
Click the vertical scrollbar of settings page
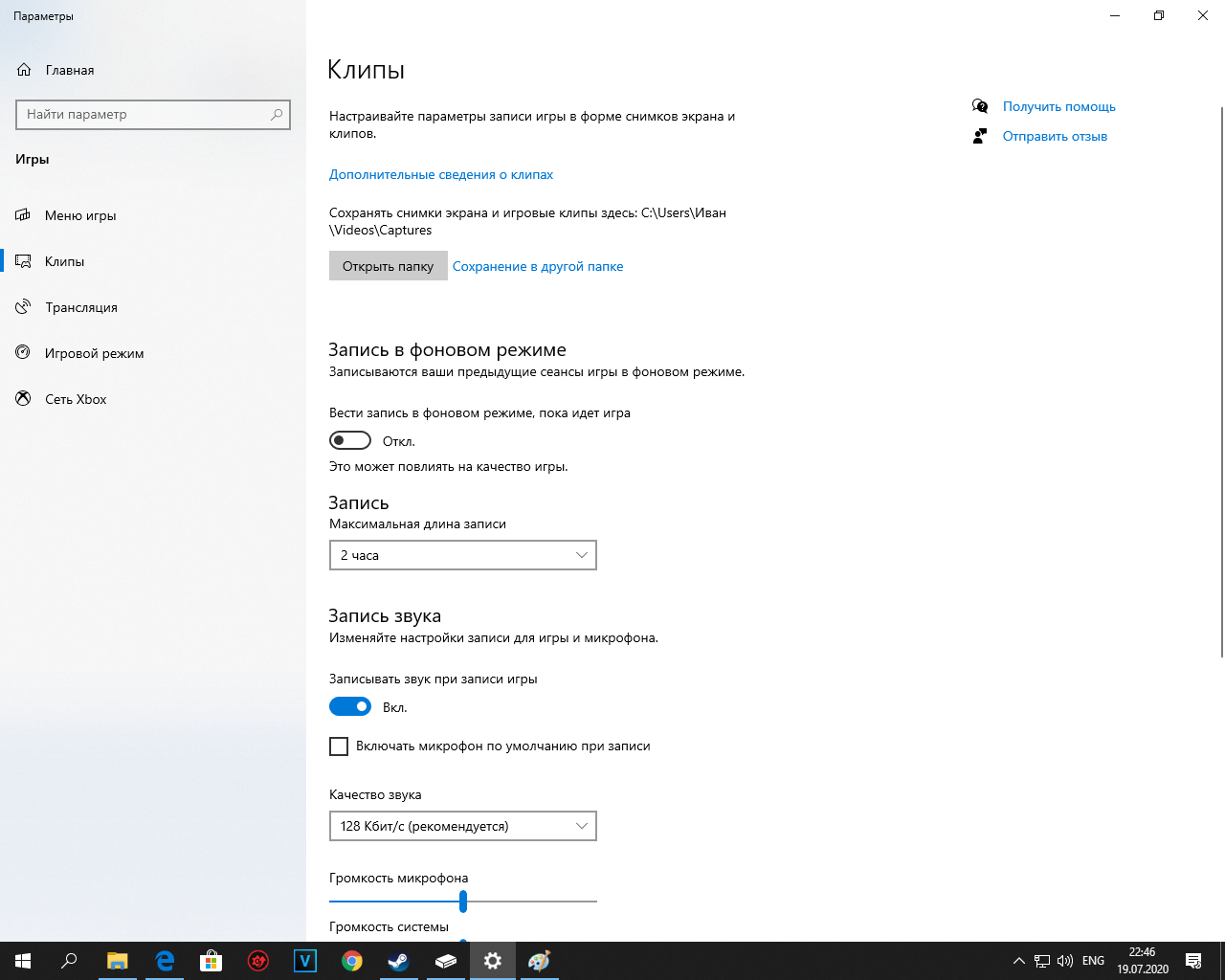tap(1221, 382)
